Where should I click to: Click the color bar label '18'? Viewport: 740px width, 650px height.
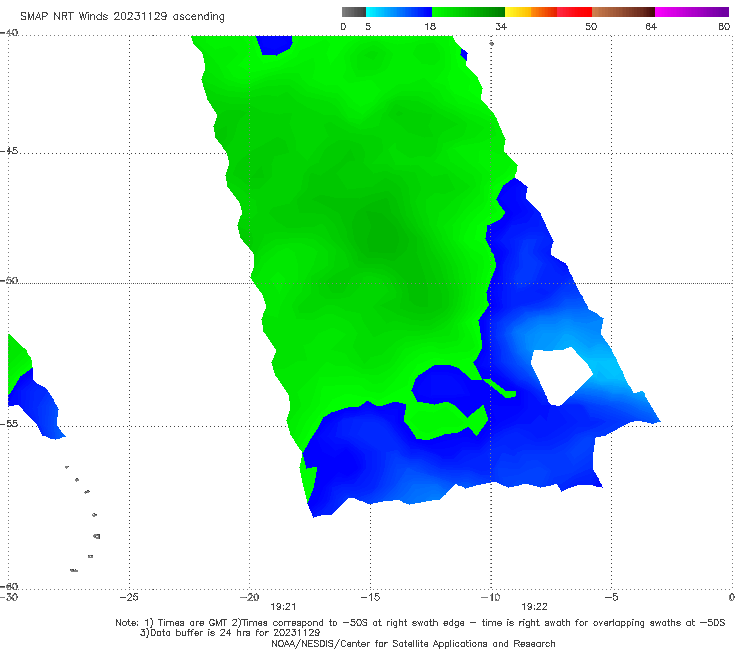[430, 26]
